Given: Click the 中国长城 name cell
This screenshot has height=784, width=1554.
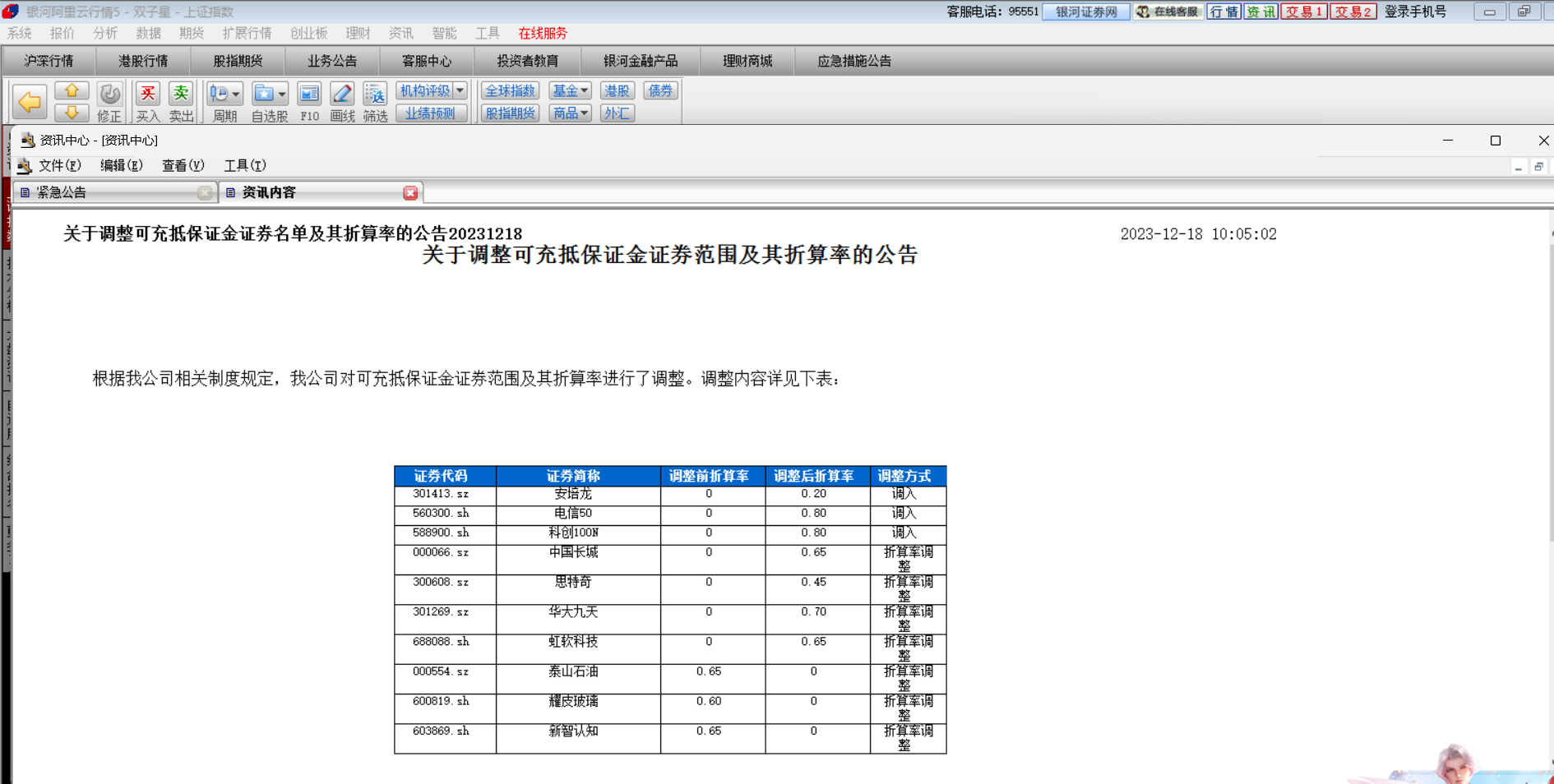Looking at the screenshot, I should 578,560.
